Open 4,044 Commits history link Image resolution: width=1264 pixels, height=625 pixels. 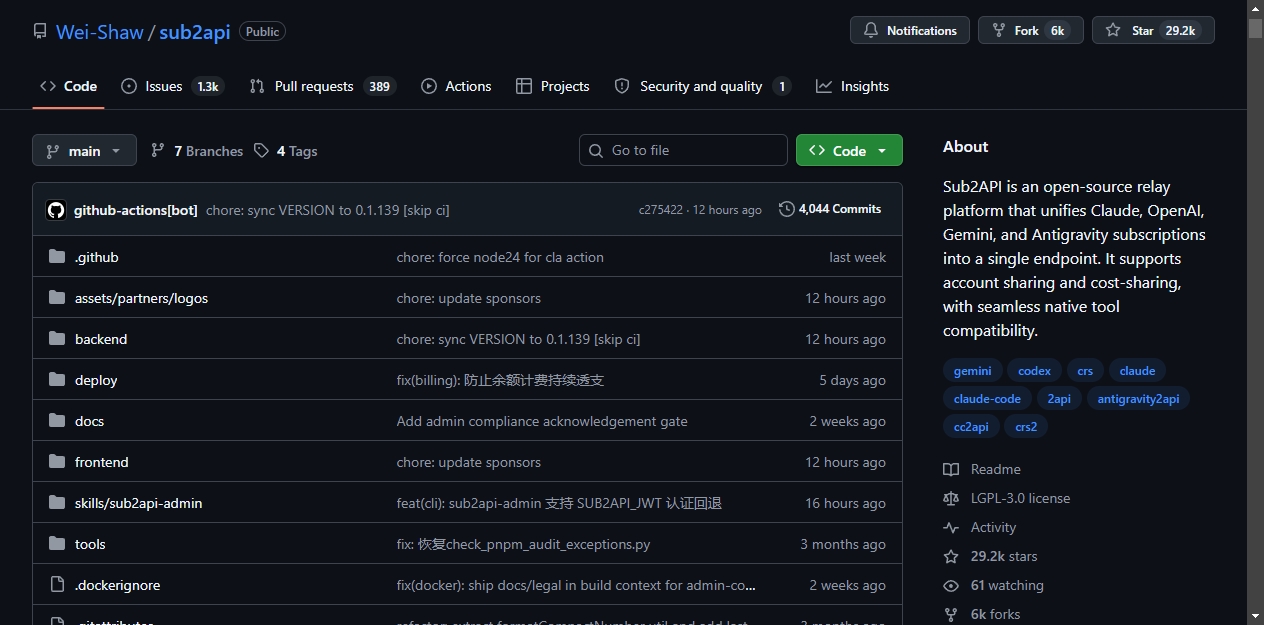tap(830, 209)
